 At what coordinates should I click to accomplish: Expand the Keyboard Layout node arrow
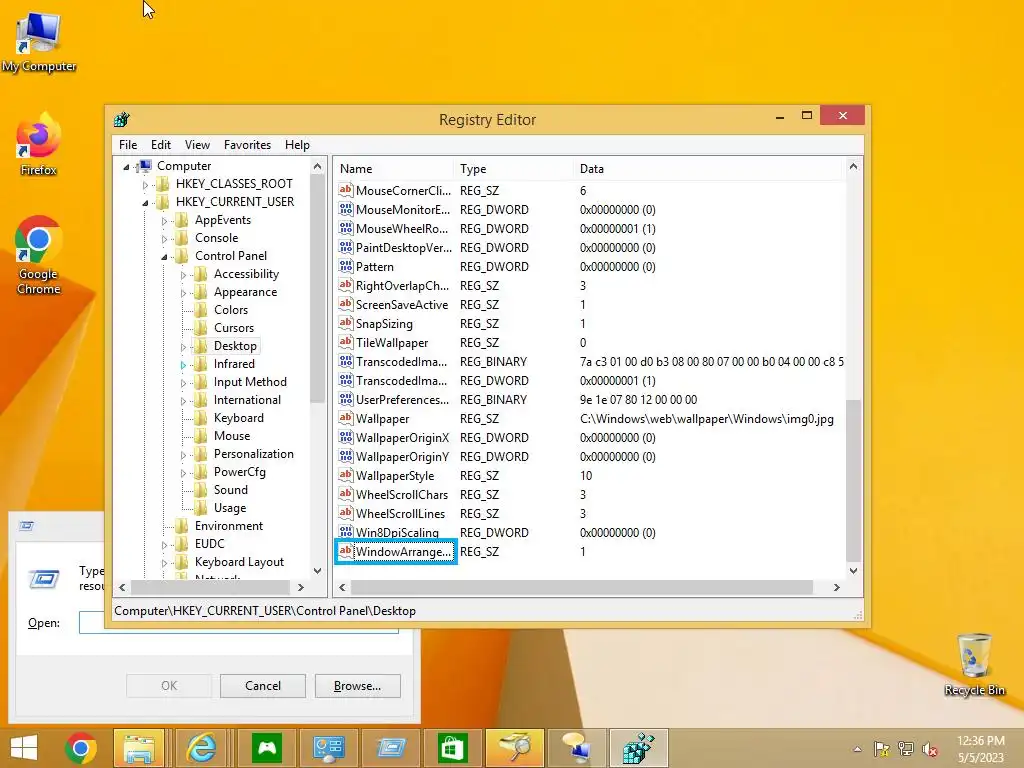coord(164,563)
